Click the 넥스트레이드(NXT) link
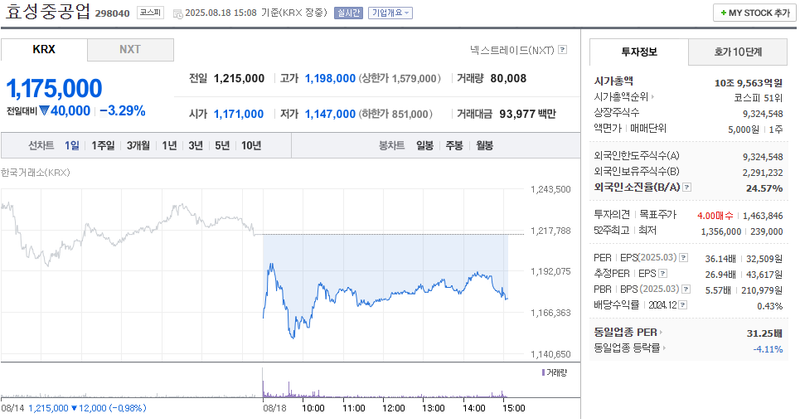The height and width of the screenshot is (419, 800). [512, 50]
